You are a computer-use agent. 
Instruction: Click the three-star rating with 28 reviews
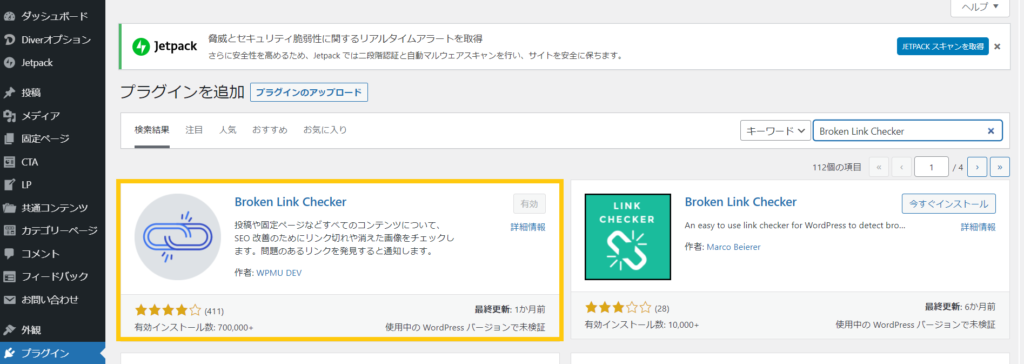pyautogui.click(x=618, y=308)
